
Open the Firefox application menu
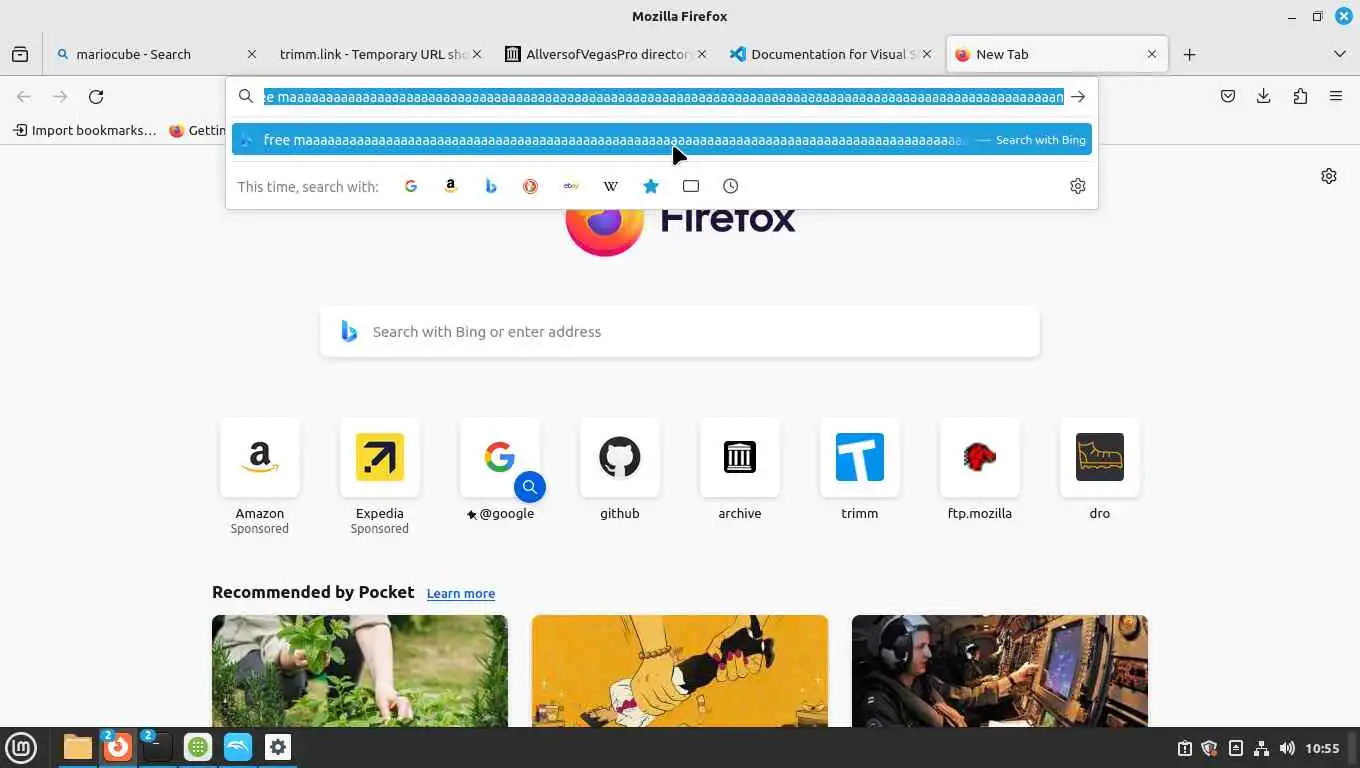pyautogui.click(x=1336, y=97)
